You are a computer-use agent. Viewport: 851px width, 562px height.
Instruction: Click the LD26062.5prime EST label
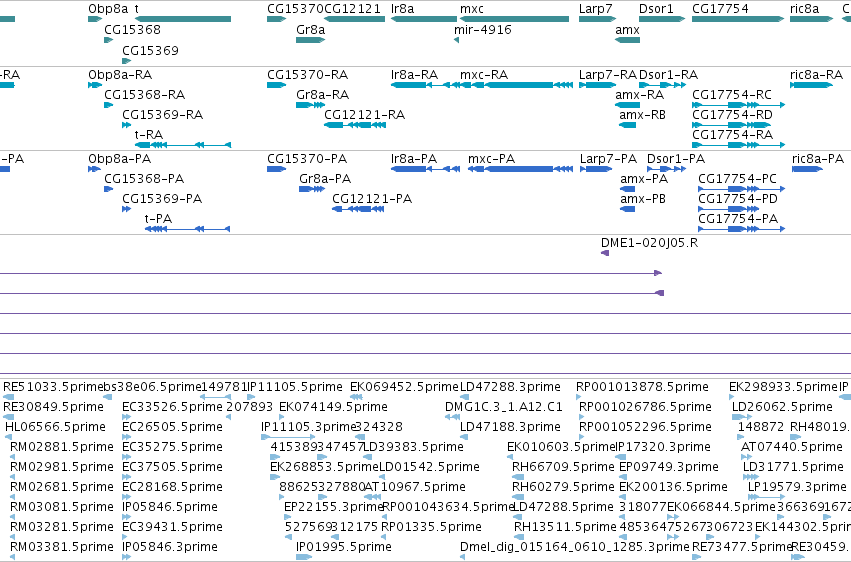782,407
